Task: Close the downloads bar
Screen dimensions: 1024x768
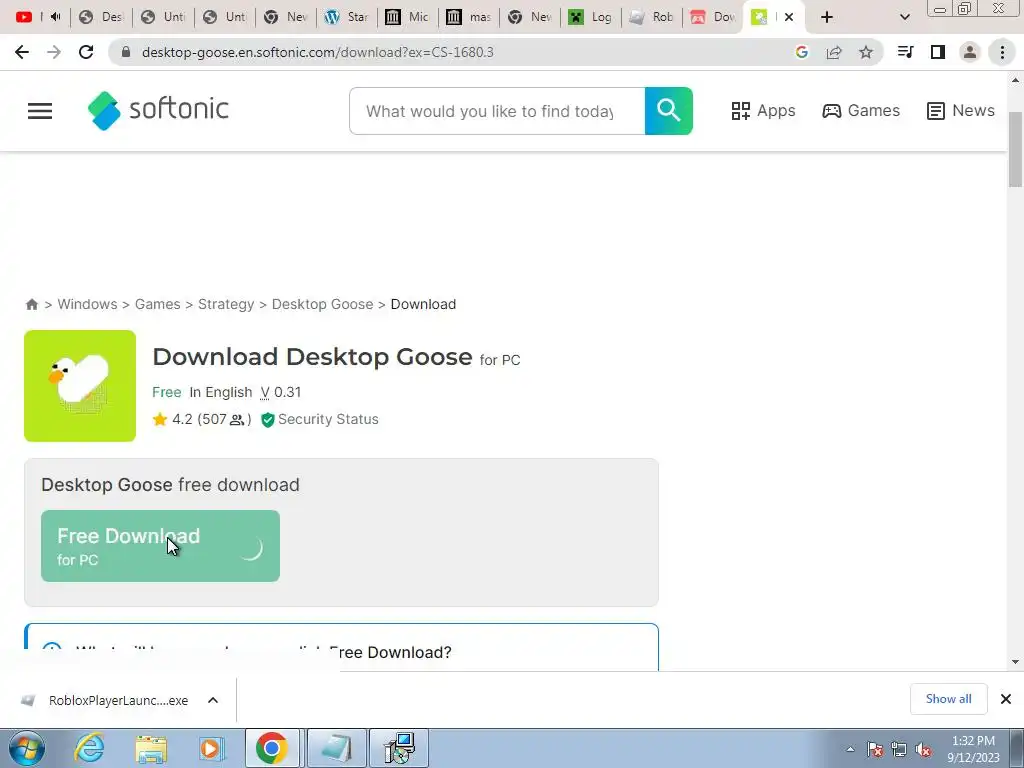Action: pyautogui.click(x=1006, y=699)
